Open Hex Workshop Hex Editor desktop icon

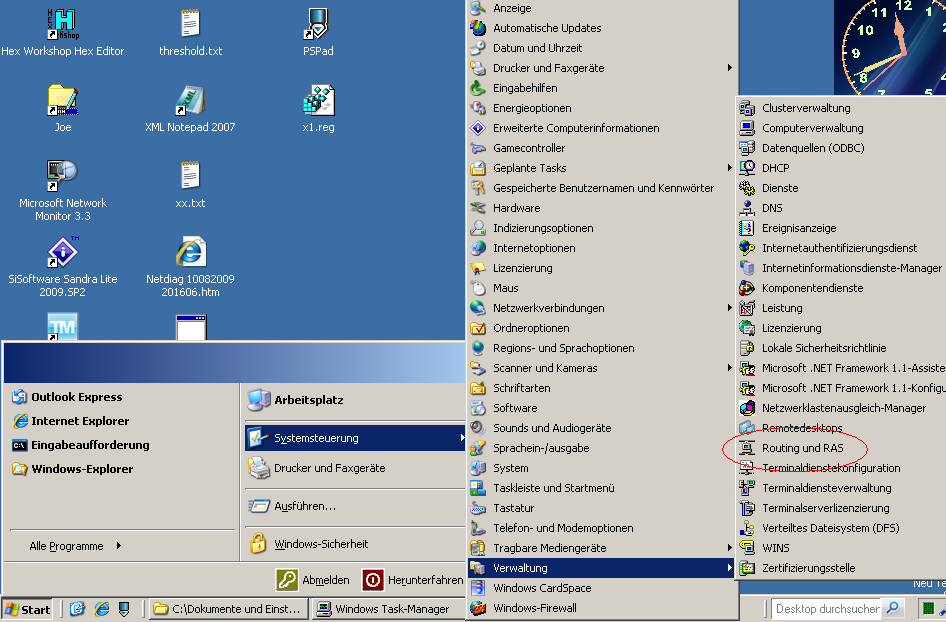(62, 33)
